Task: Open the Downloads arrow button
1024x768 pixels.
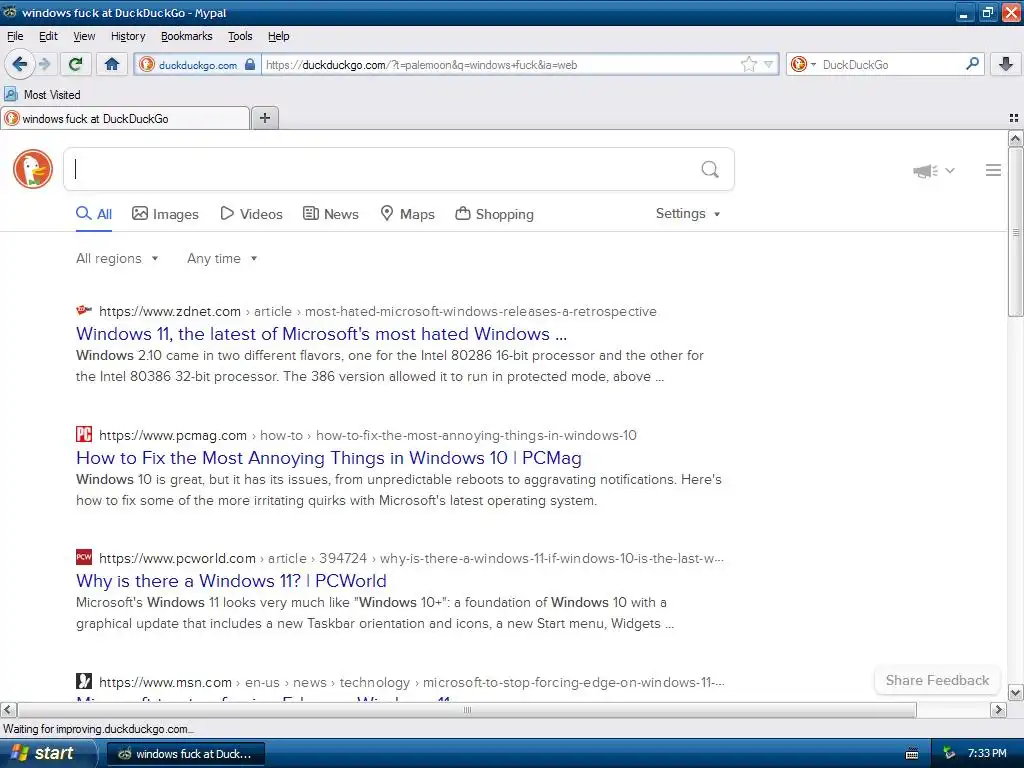Action: click(1006, 64)
